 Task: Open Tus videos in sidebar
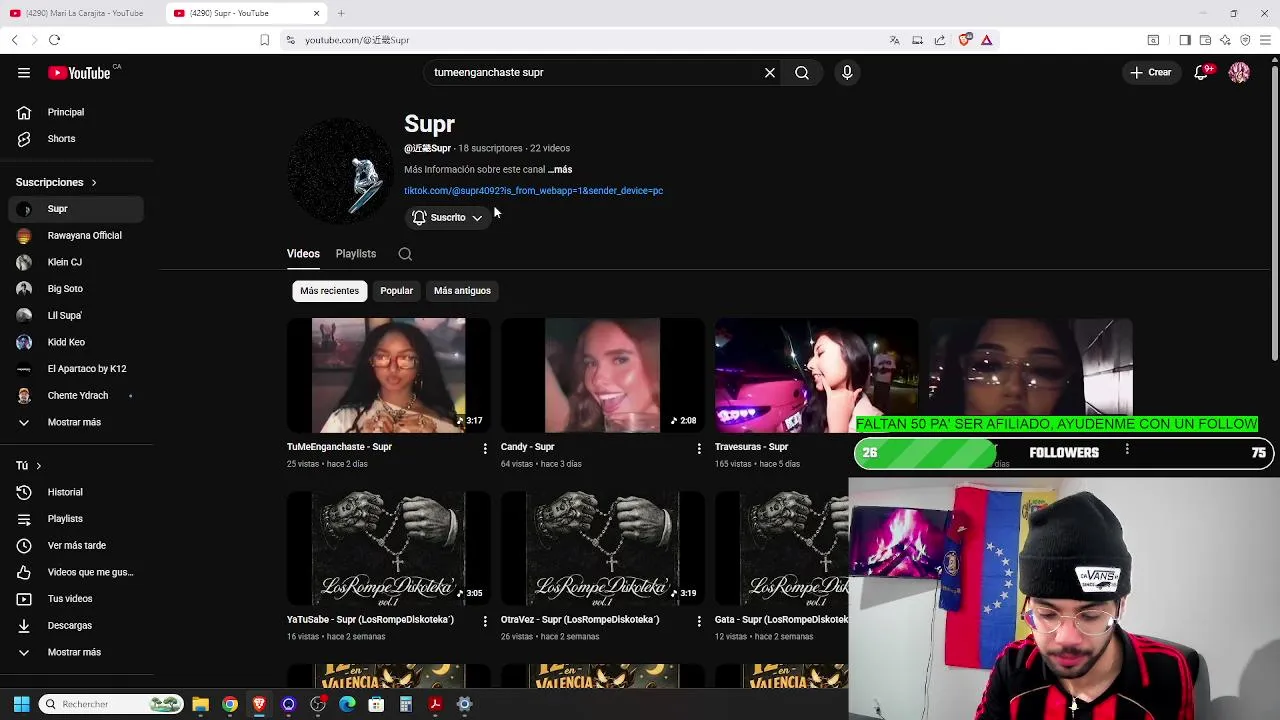tap(76, 599)
